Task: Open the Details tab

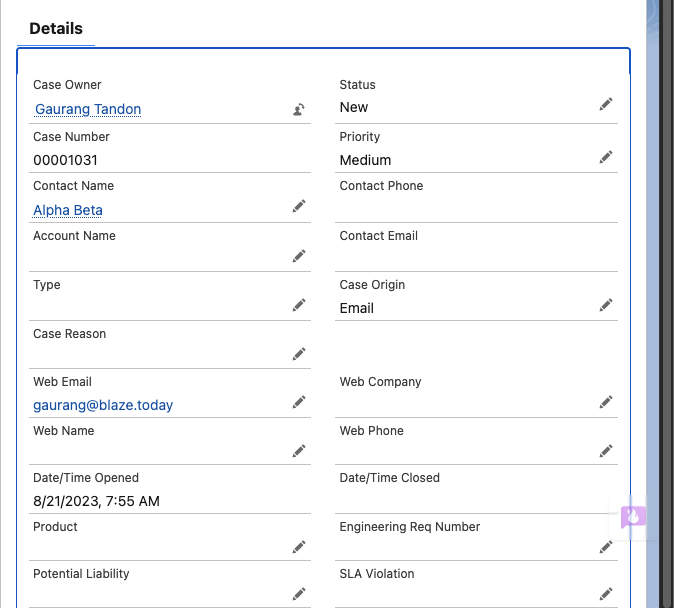Action: 56,29
